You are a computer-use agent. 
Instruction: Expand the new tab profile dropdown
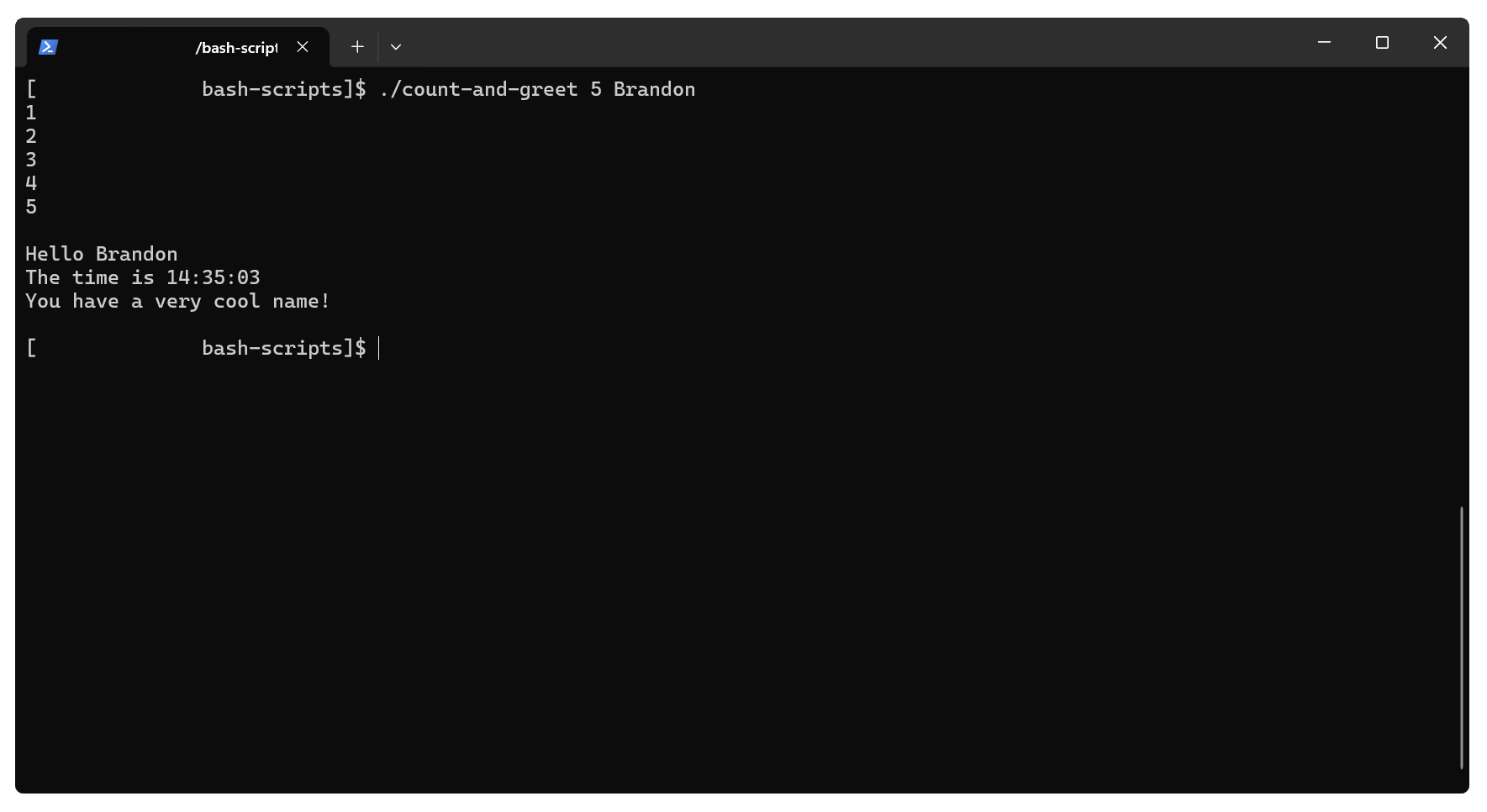coord(396,47)
